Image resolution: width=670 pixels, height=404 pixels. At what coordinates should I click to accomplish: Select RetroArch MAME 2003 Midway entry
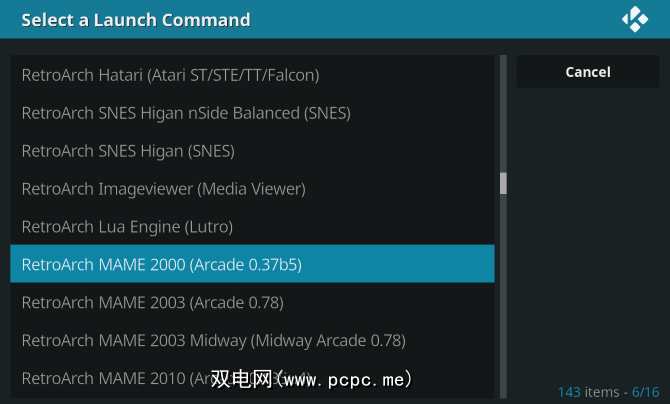pos(213,341)
